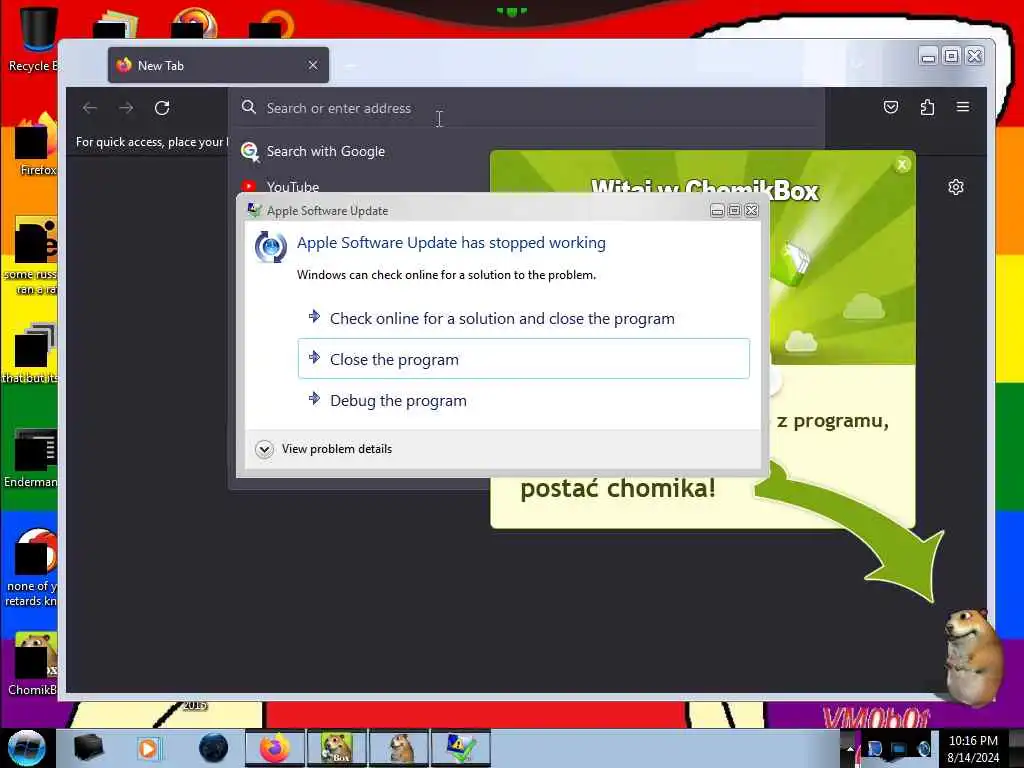Open the Firefox hamburger menu
This screenshot has height=768, width=1024.
[x=963, y=107]
